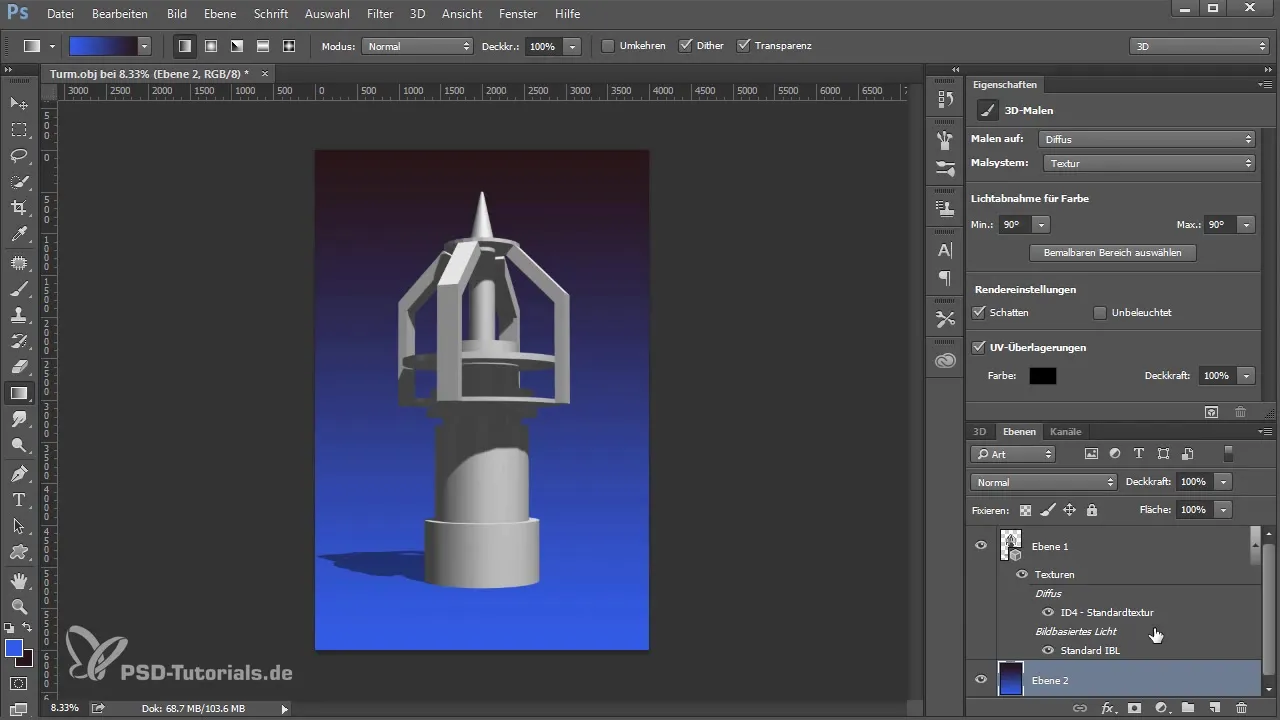The image size is (1280, 720).
Task: Delete layer with trash icon
Action: (1241, 708)
